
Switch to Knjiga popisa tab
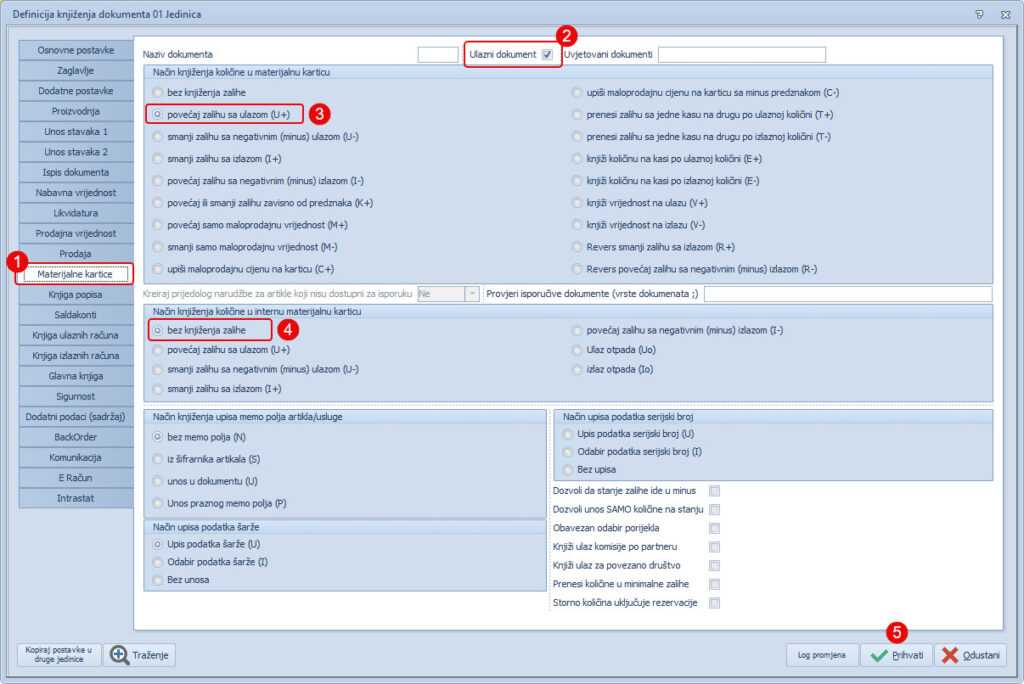(x=75, y=295)
